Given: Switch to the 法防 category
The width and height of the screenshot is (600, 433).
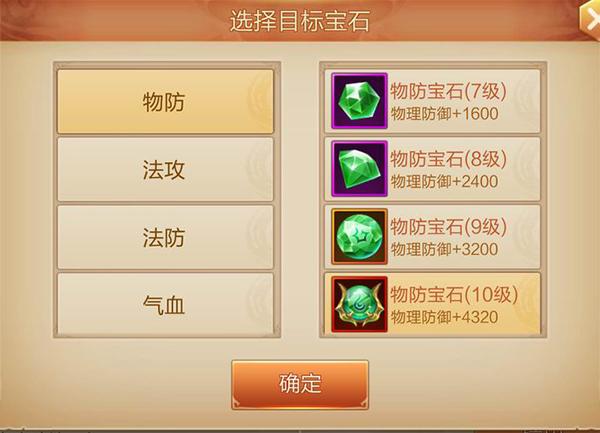Looking at the screenshot, I should 165,237.
